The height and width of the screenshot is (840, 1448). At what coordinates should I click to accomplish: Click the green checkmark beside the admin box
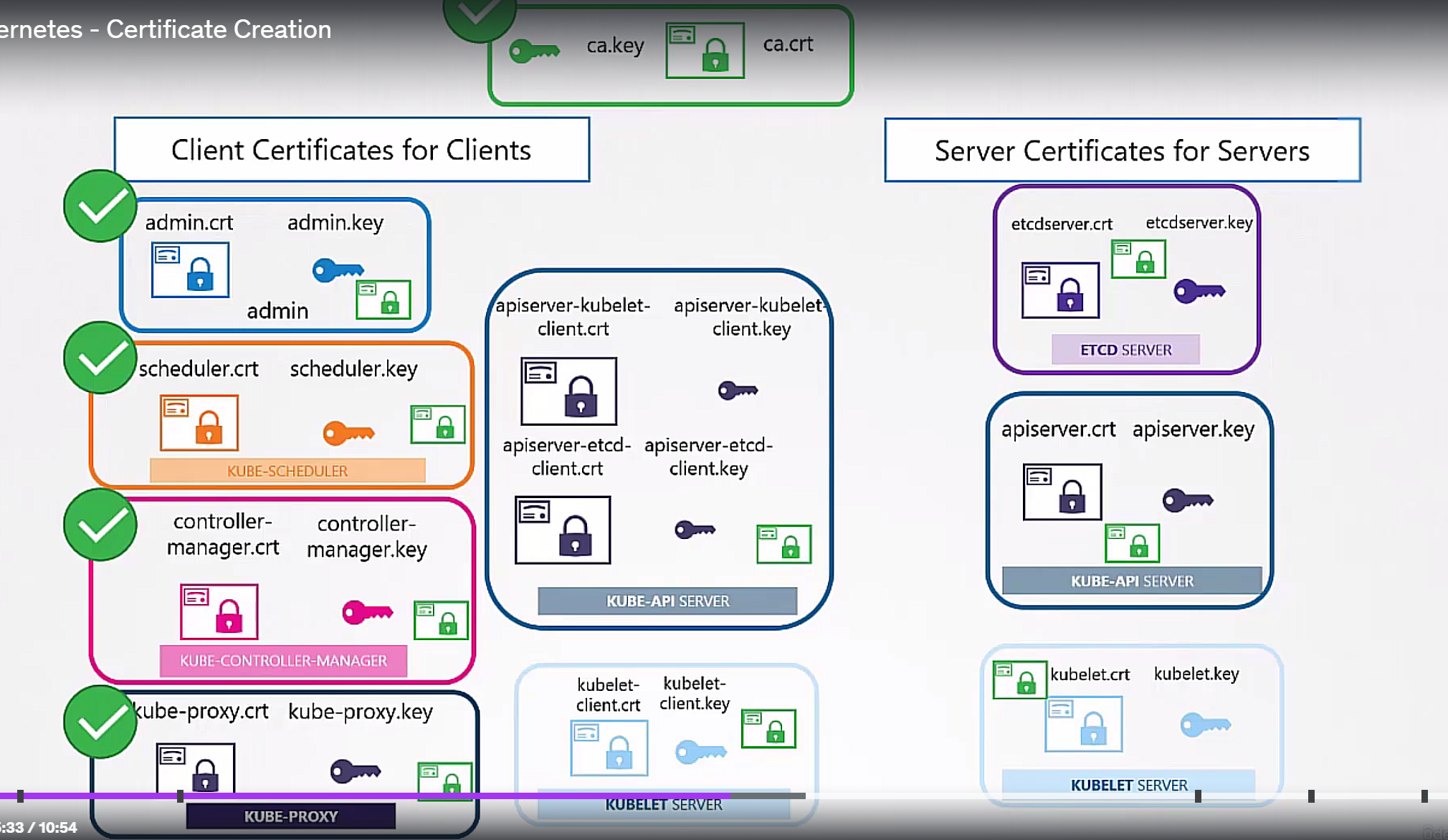click(100, 206)
